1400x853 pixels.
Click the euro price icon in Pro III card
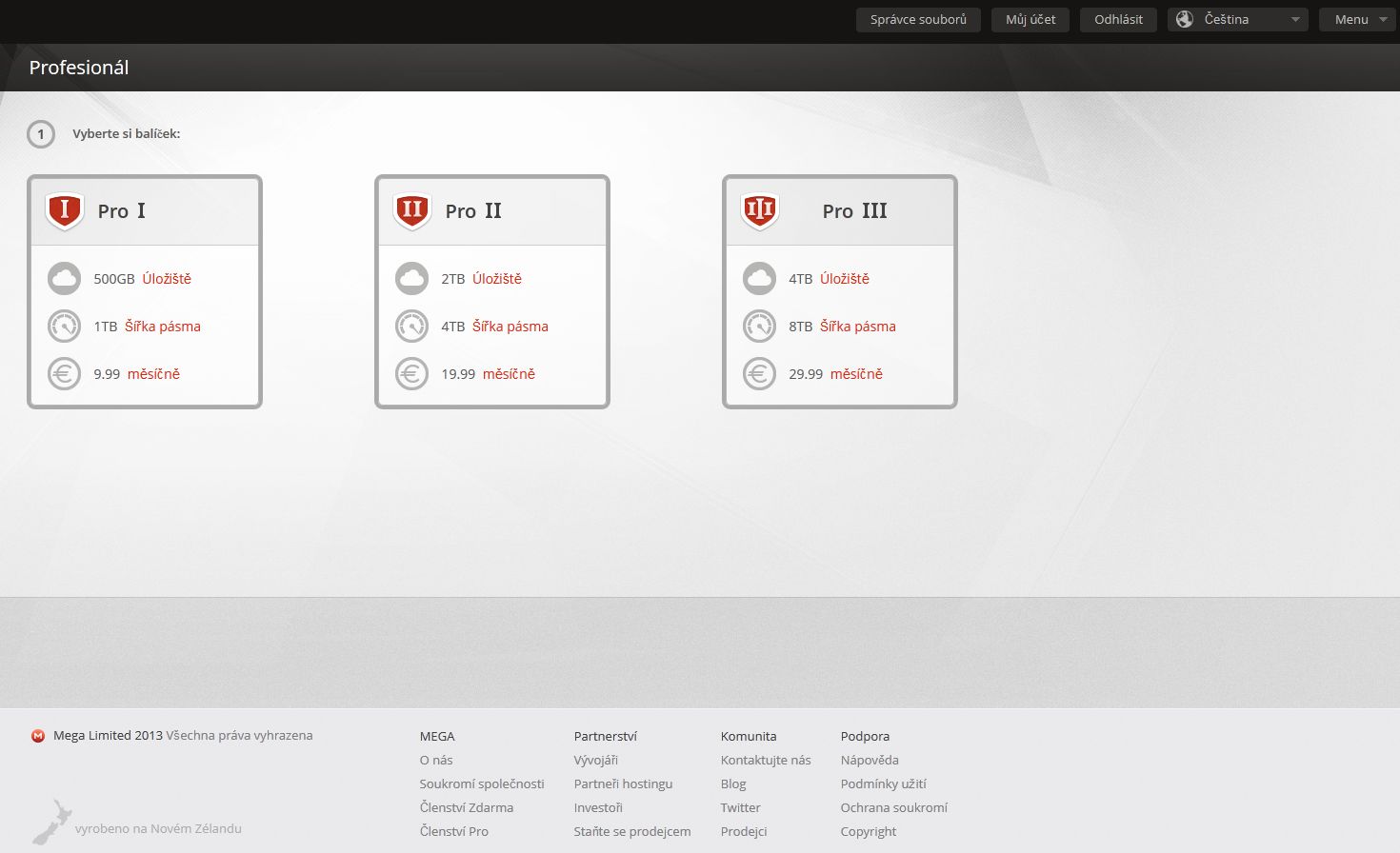tap(759, 374)
